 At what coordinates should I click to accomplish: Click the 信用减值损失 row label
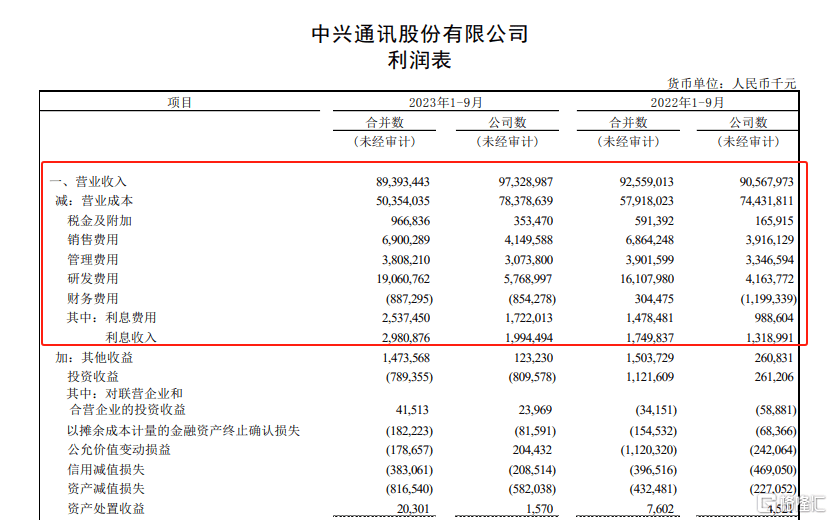pos(106,470)
